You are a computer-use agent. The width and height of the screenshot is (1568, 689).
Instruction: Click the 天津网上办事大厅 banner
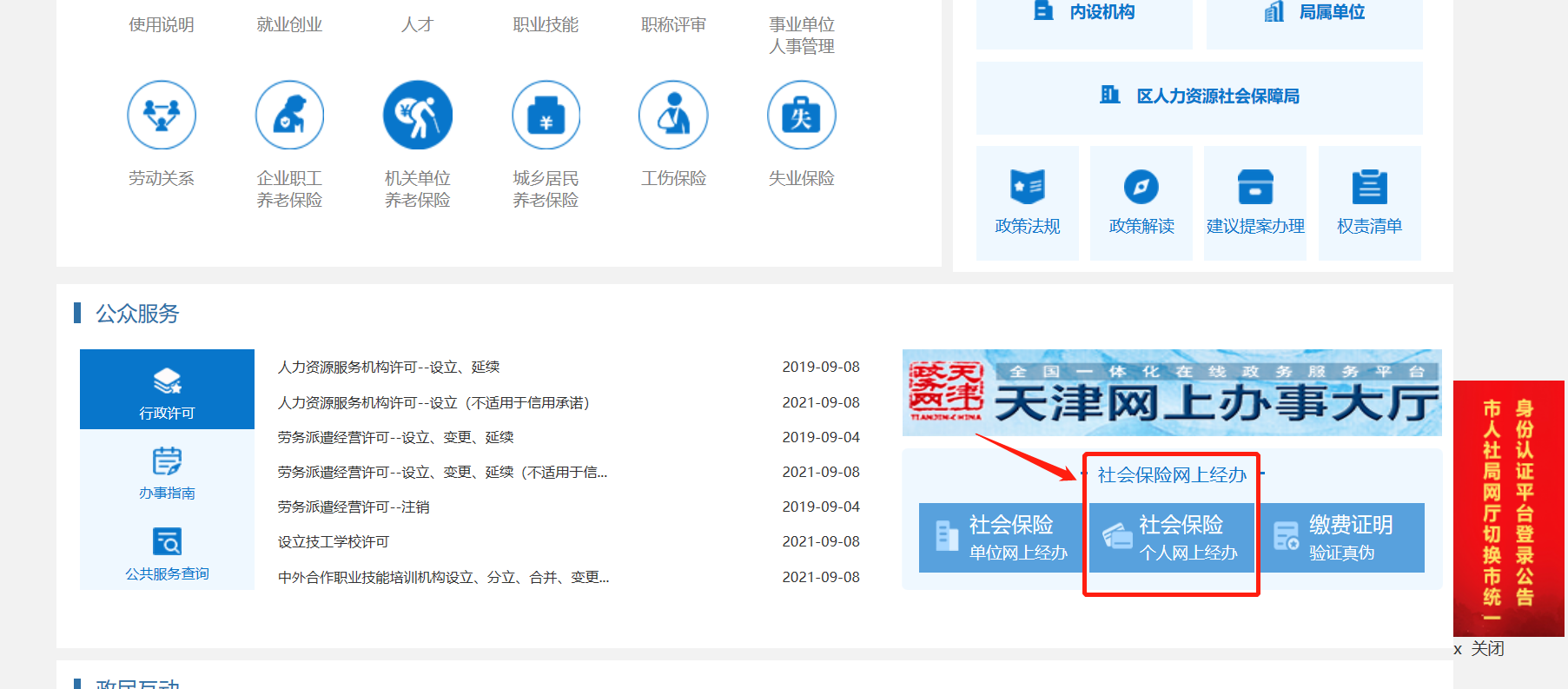point(1171,393)
